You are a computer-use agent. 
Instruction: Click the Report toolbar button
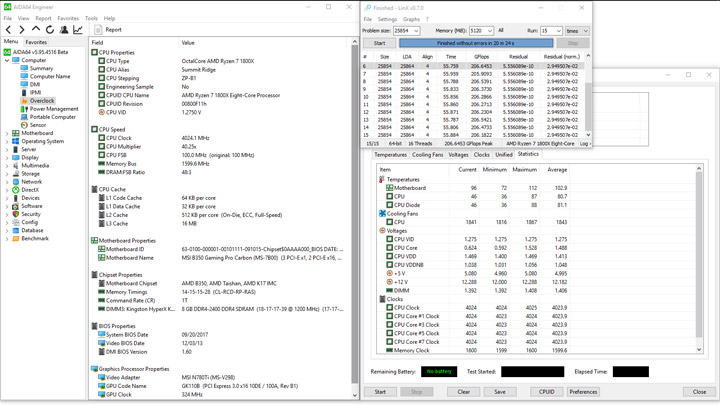click(109, 30)
